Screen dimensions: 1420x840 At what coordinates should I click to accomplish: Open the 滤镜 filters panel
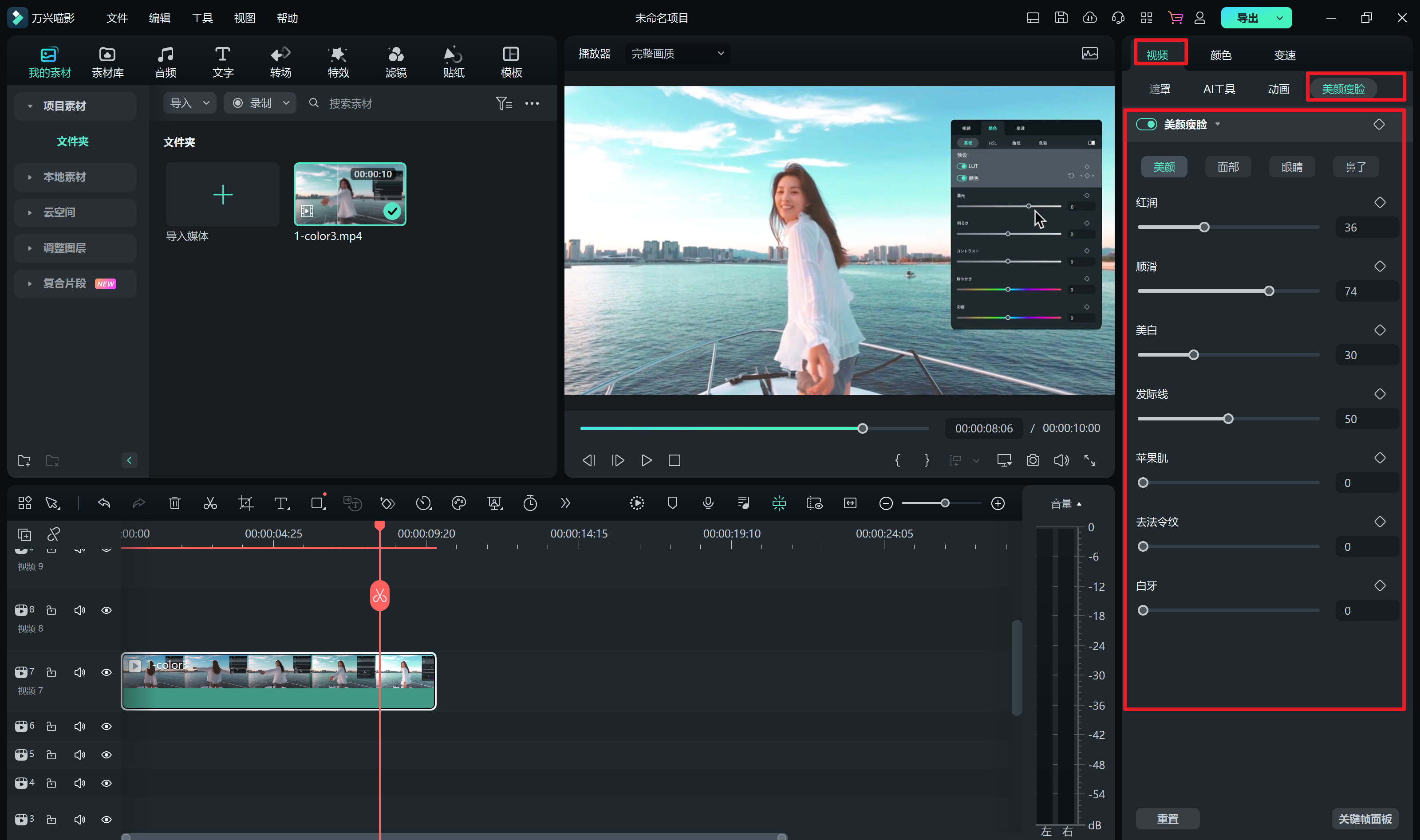click(x=396, y=62)
